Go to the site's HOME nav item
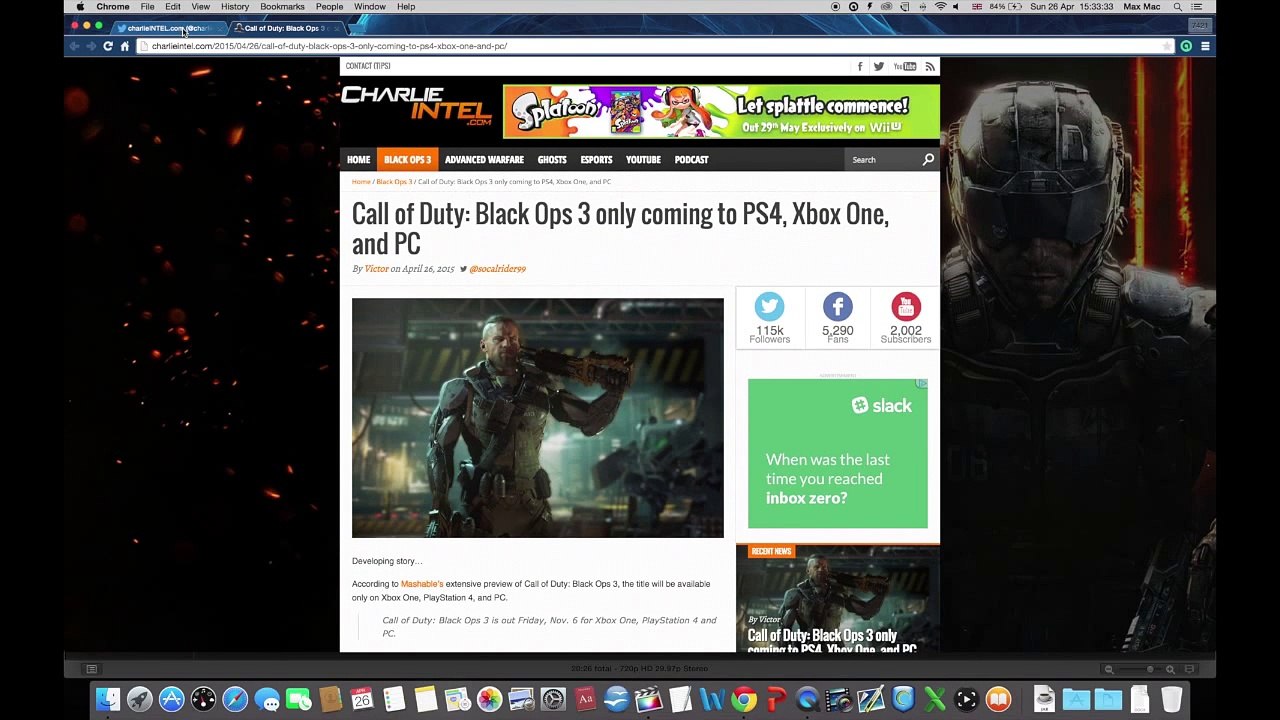 (x=358, y=160)
